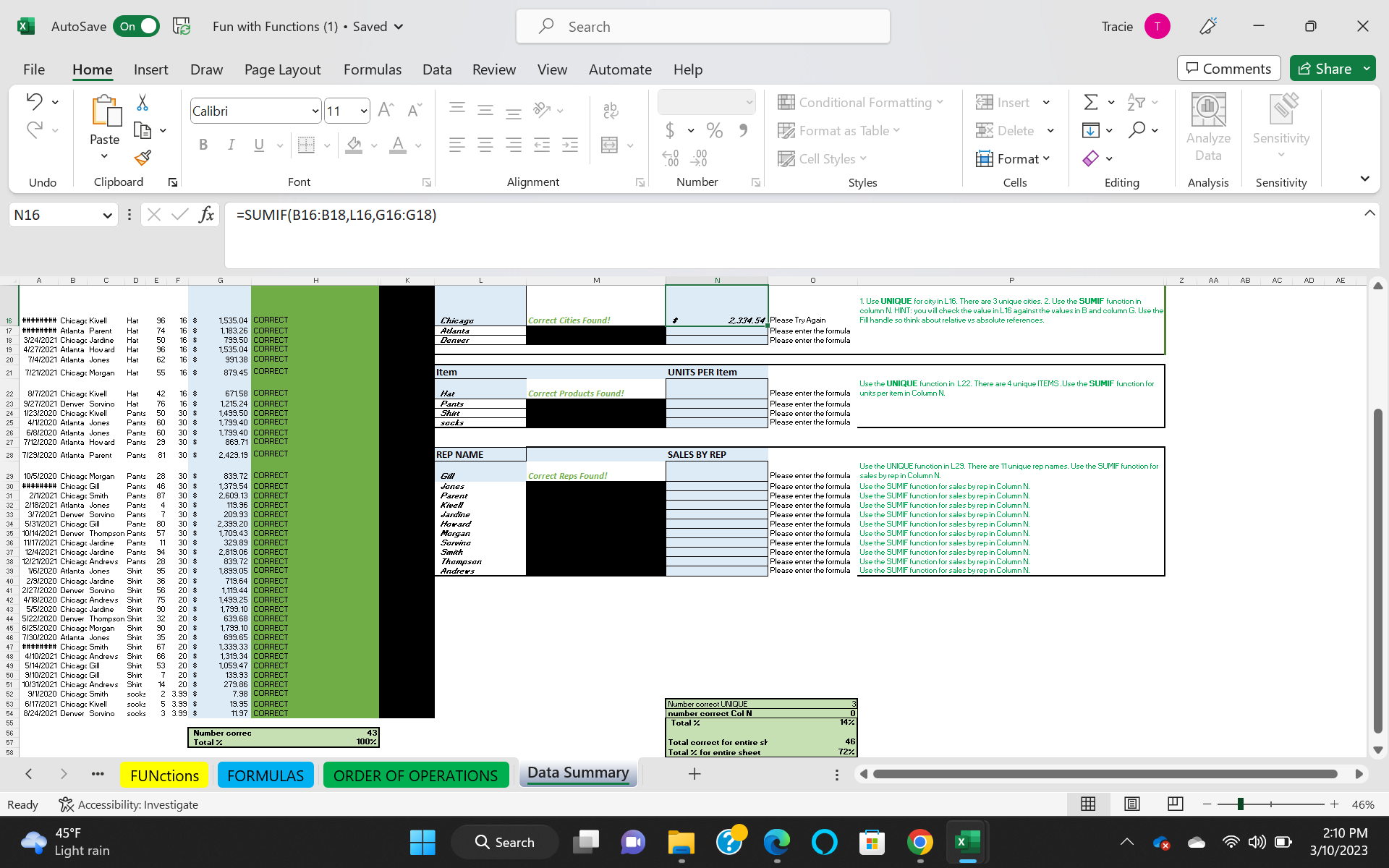Turn off AutoSave
1389x868 pixels.
(136, 26)
